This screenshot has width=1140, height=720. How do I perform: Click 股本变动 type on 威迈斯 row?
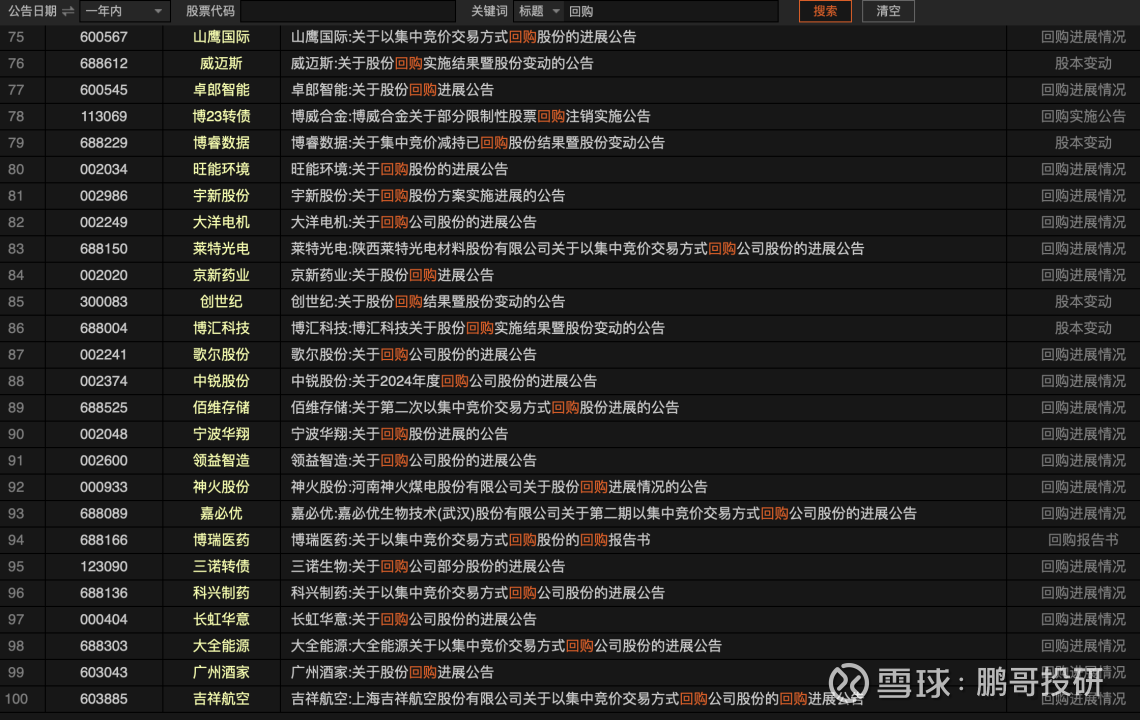pyautogui.click(x=1083, y=63)
